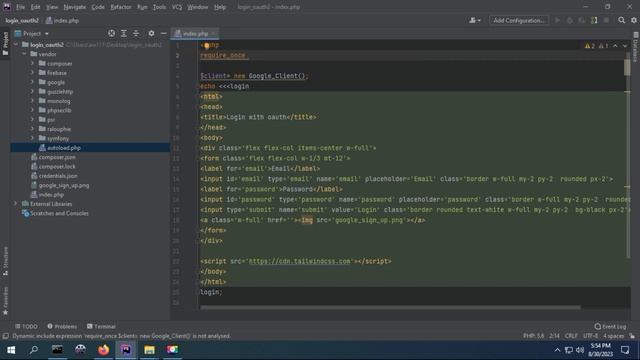Toggle the Project tool window side tab
This screenshot has height=360, width=640.
click(x=5, y=44)
